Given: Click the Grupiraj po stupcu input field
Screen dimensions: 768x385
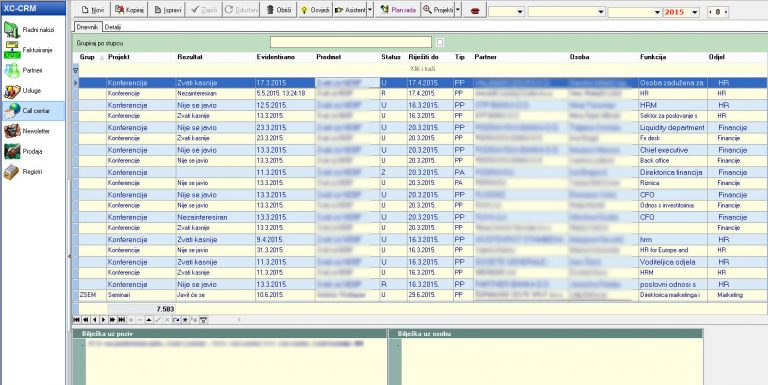Looking at the screenshot, I should [351, 43].
